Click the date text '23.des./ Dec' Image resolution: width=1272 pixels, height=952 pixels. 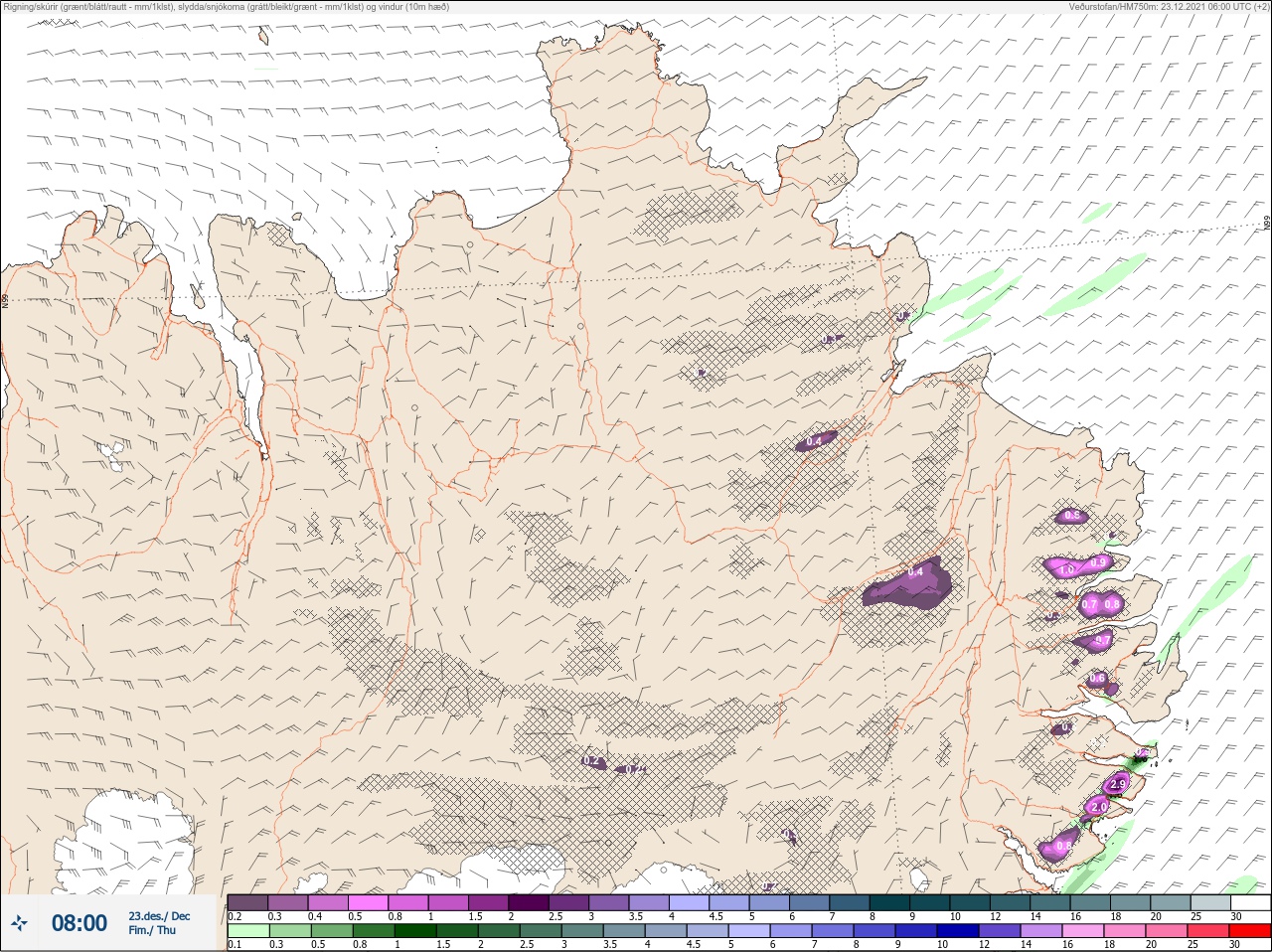pos(159,916)
